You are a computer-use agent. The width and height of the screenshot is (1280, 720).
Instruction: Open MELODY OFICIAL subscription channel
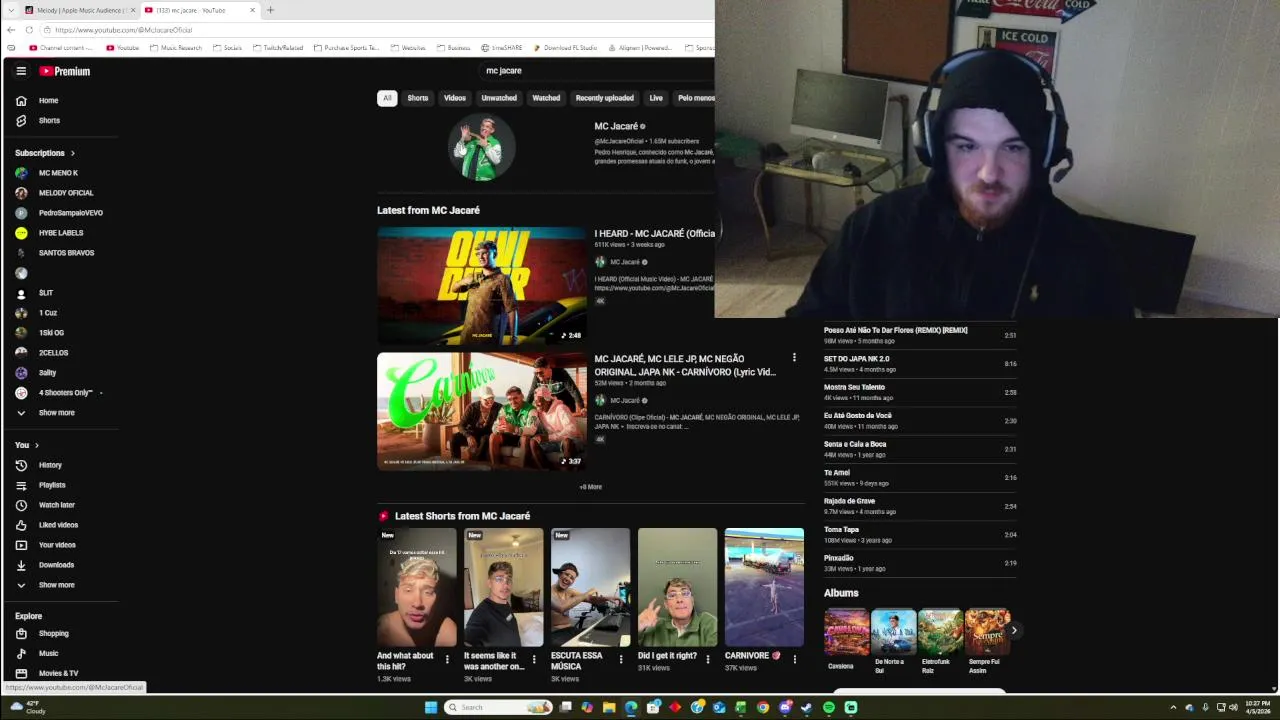click(x=65, y=193)
